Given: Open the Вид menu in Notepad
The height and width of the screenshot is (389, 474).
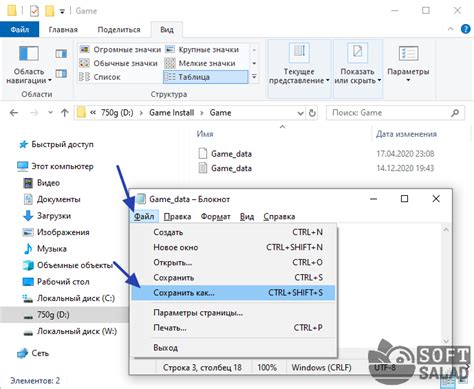Looking at the screenshot, I should point(247,217).
